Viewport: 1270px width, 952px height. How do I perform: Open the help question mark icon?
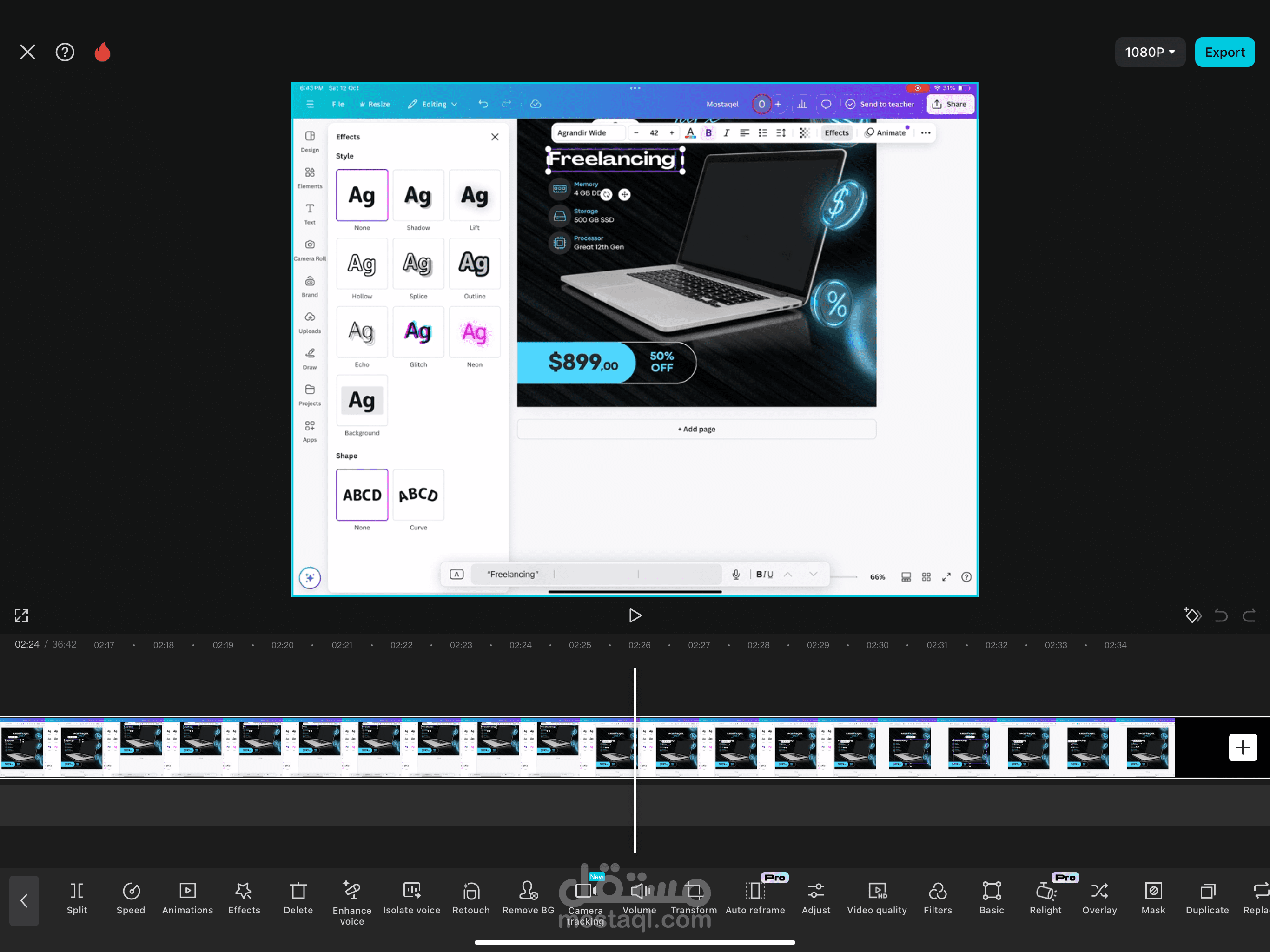65,52
